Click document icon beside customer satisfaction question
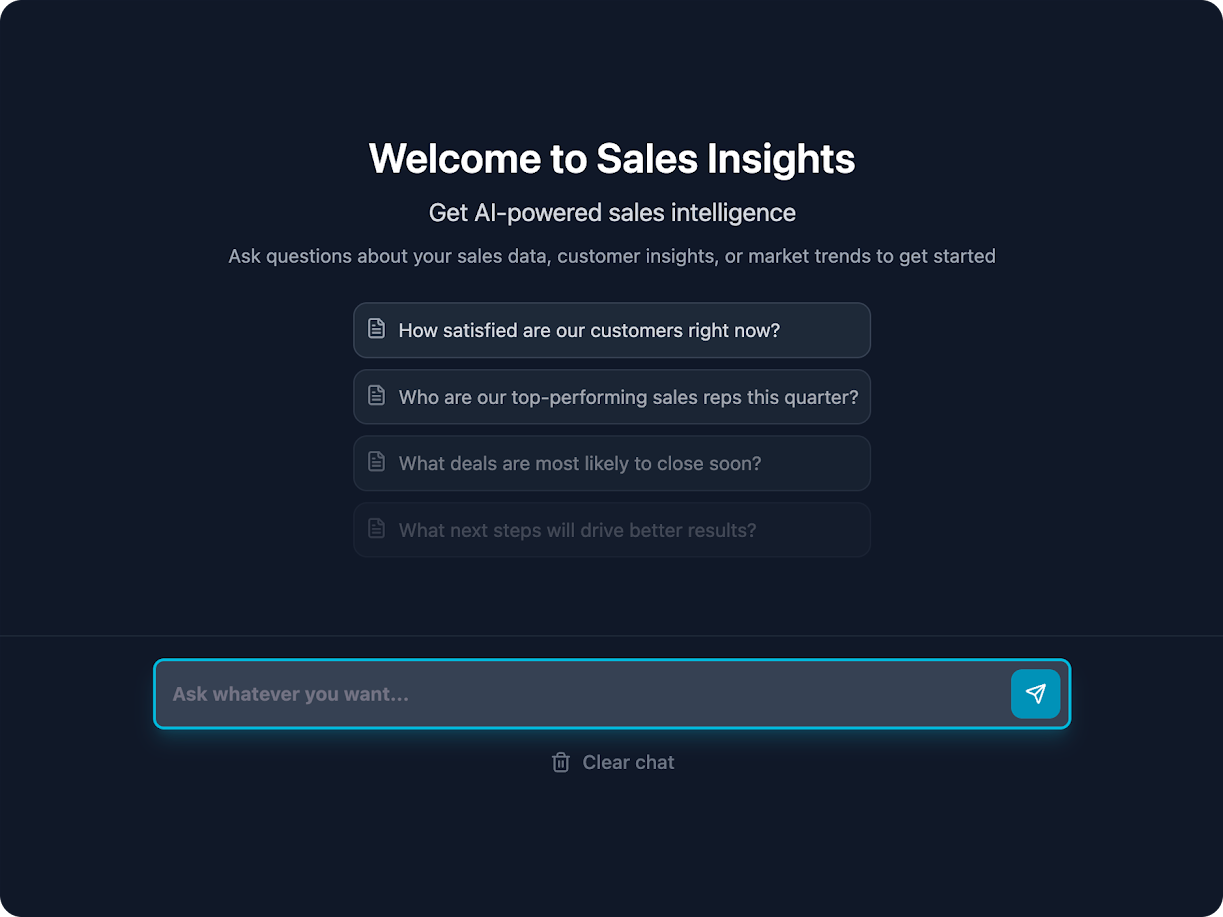 pyautogui.click(x=376, y=329)
